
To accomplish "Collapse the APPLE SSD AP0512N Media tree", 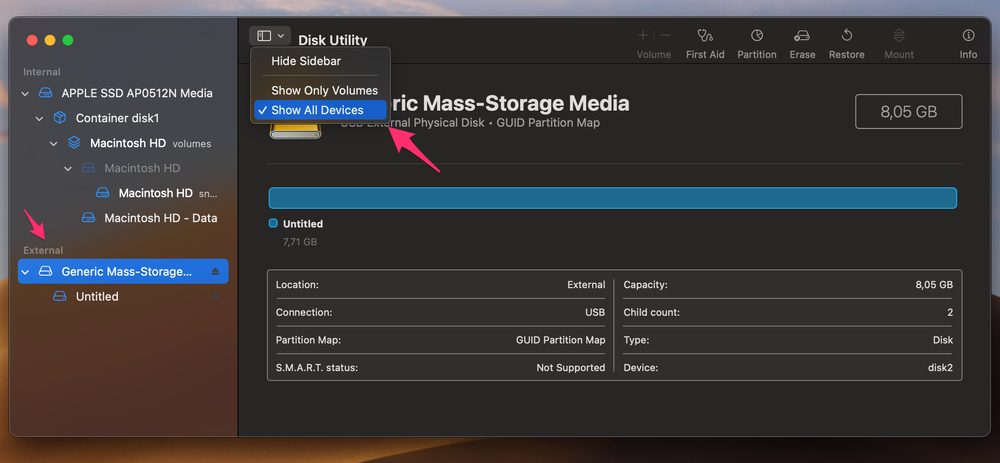I will (25, 93).
